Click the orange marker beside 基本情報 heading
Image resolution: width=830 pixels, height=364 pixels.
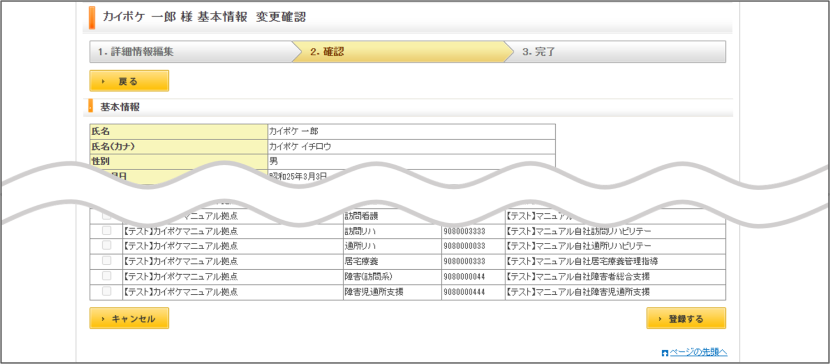pyautogui.click(x=91, y=106)
